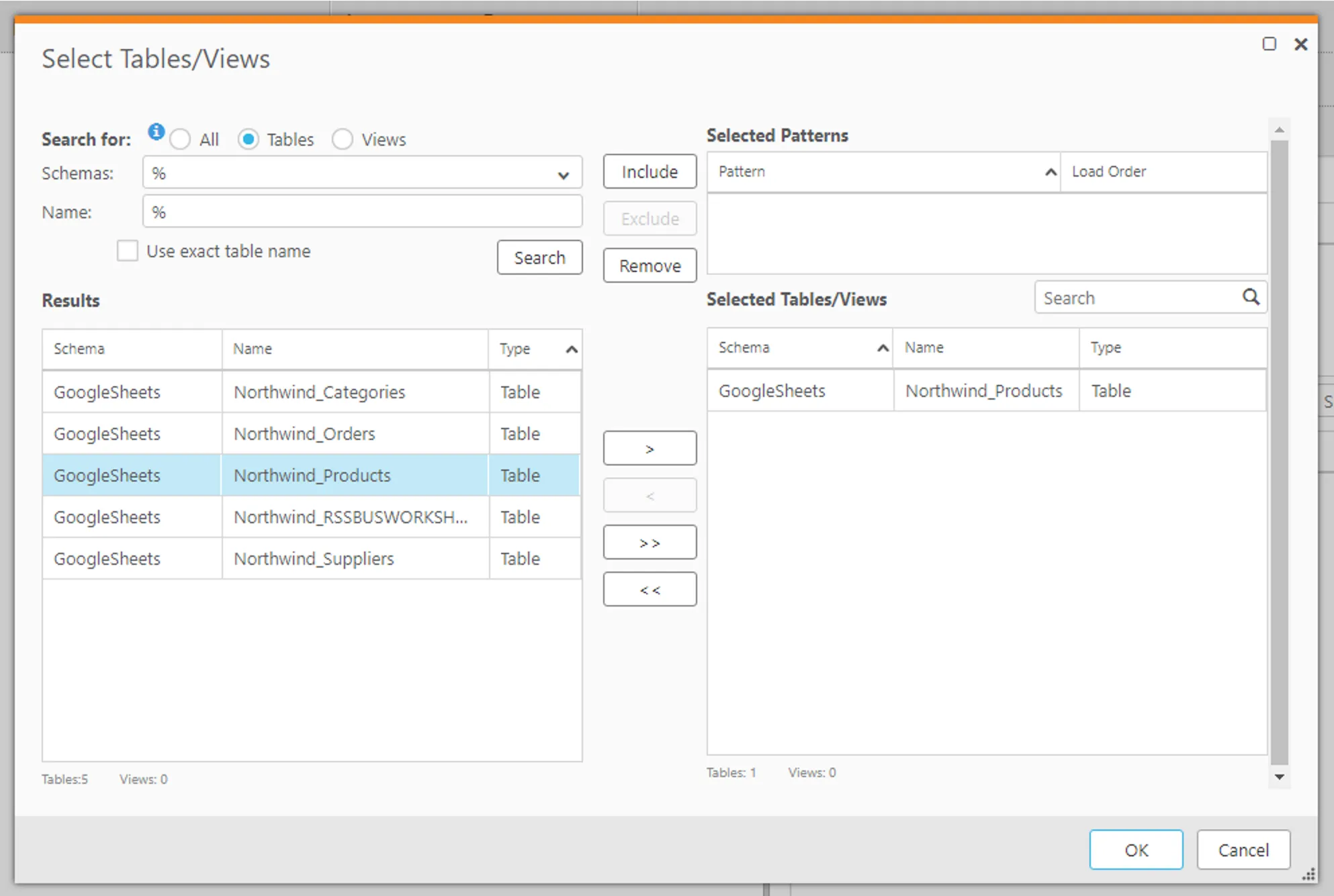Select the Views radio button
The width and height of the screenshot is (1334, 896).
(x=343, y=140)
